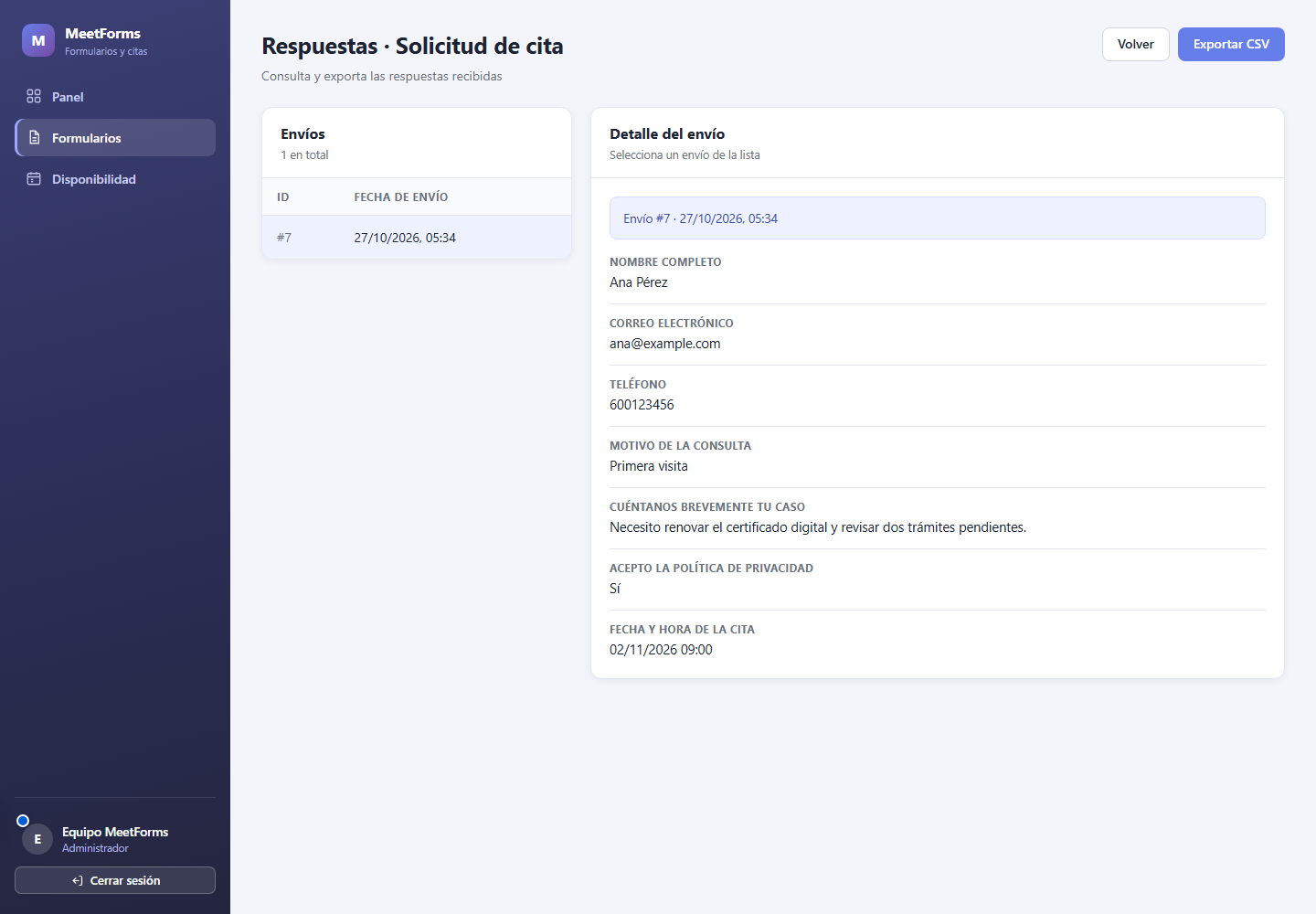Screen dimensions: 1316x914
Task: Click the email ana@example.com
Action: pyautogui.click(x=664, y=344)
